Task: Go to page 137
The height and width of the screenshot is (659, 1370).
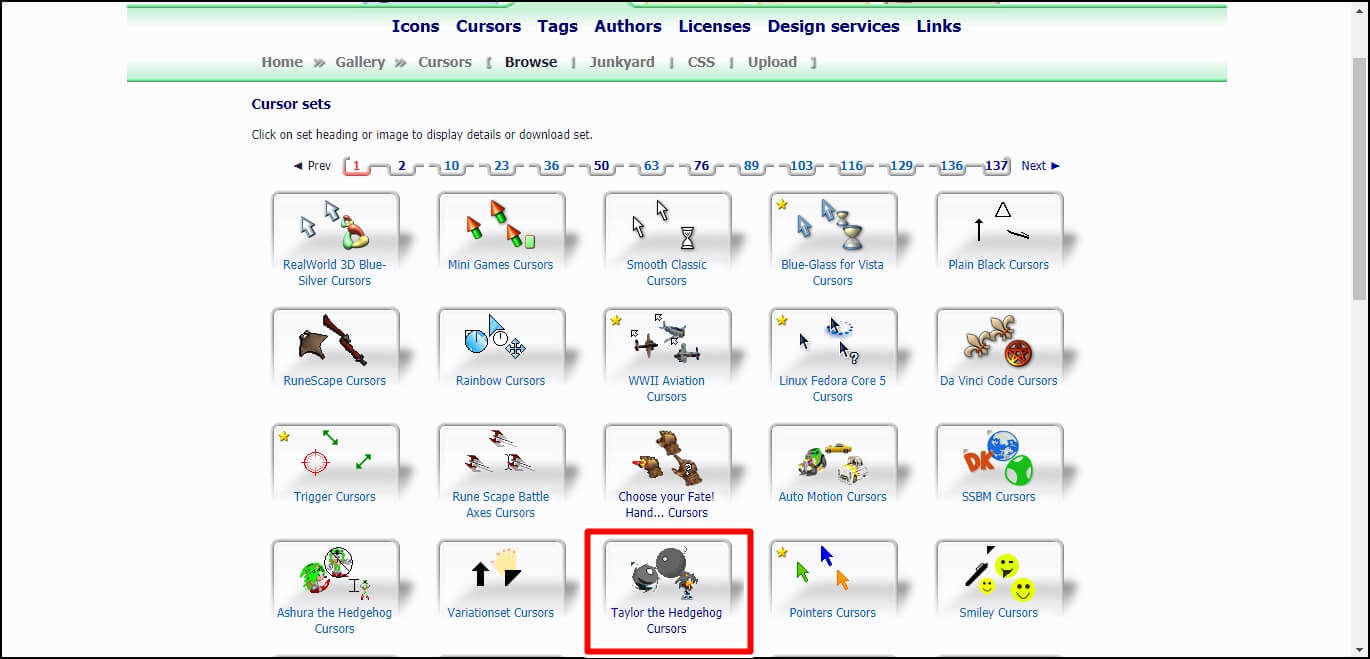Action: 997,166
